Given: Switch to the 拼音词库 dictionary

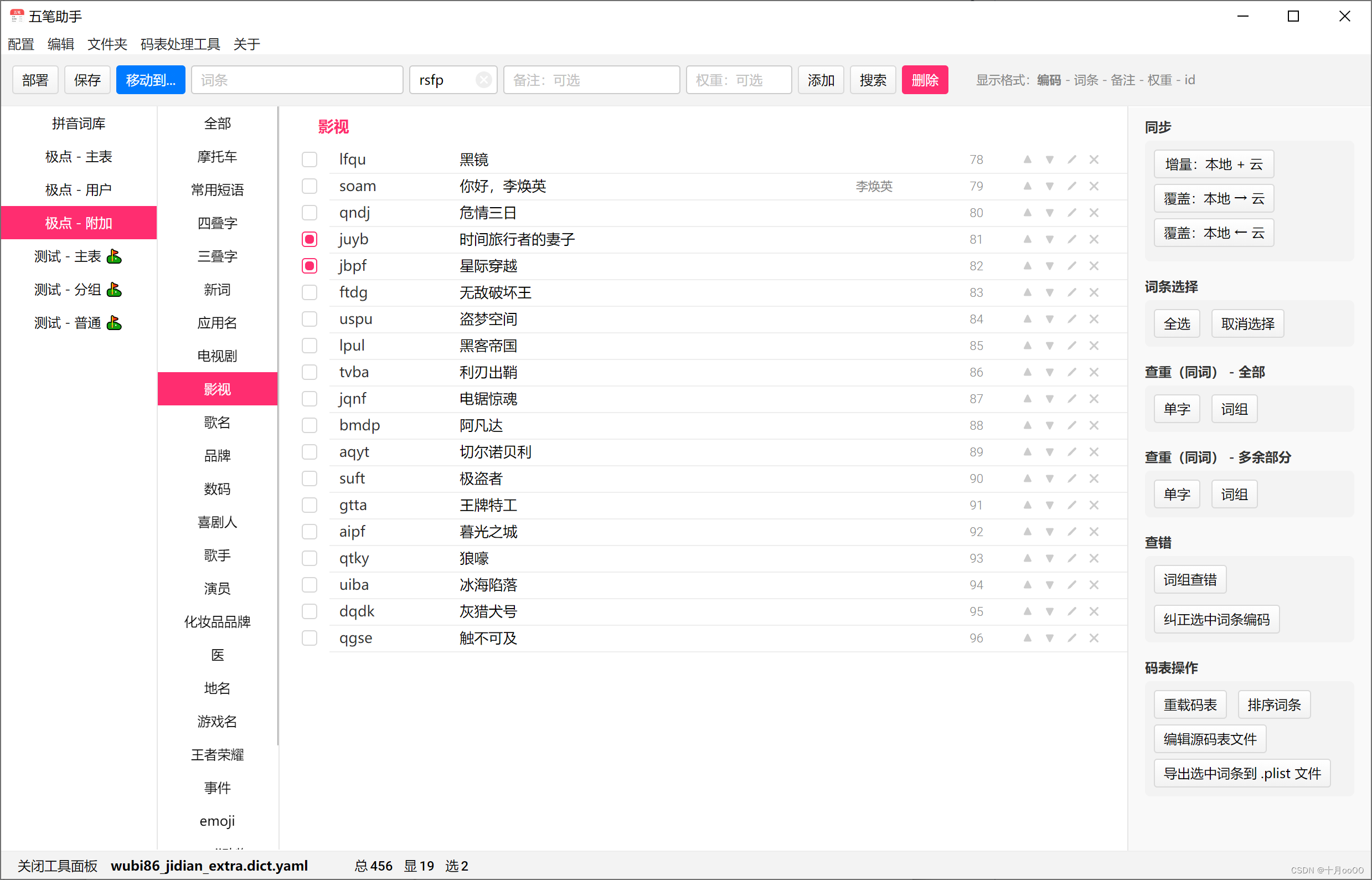Looking at the screenshot, I should pyautogui.click(x=78, y=123).
